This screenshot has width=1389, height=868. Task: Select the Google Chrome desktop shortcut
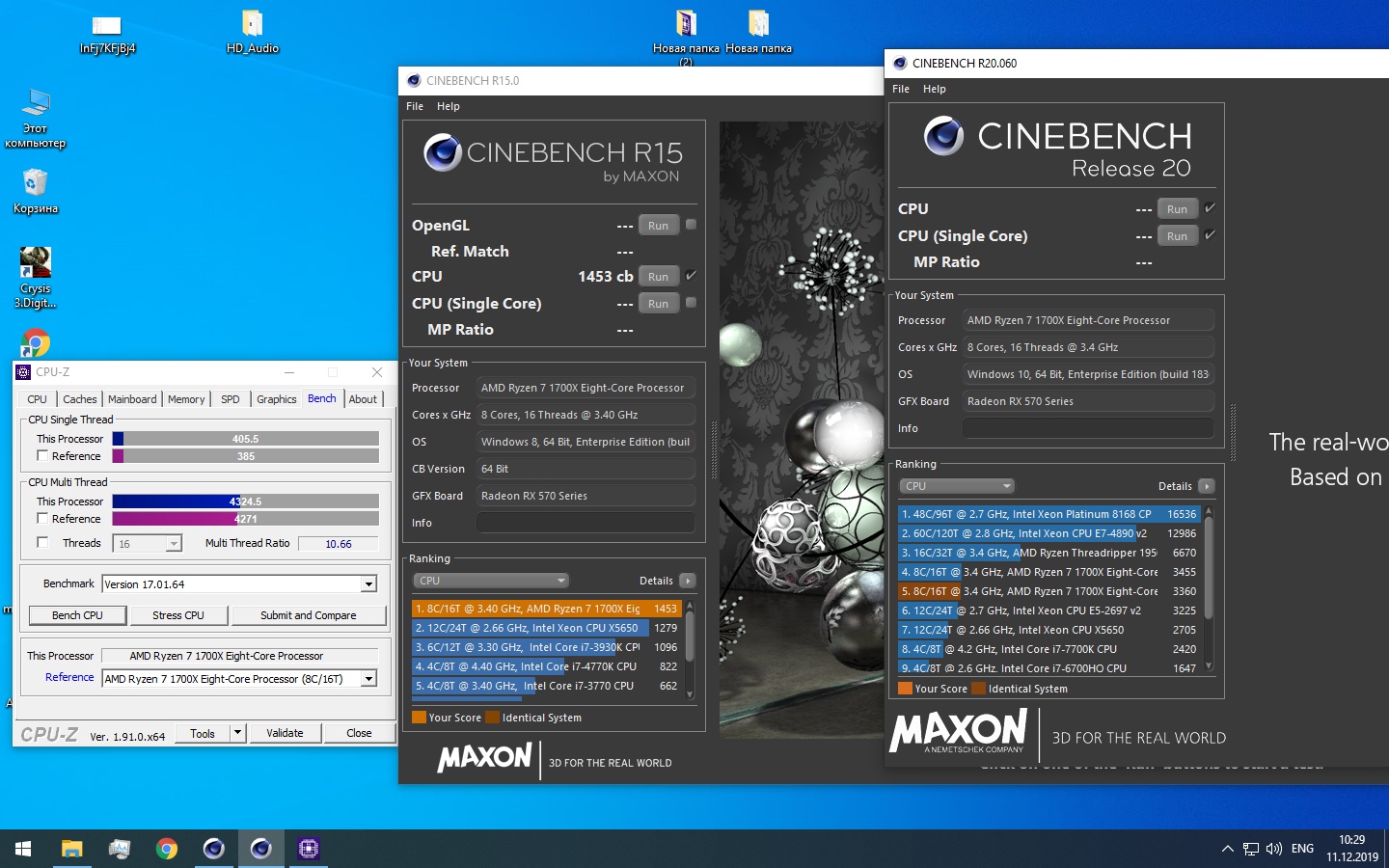36,342
